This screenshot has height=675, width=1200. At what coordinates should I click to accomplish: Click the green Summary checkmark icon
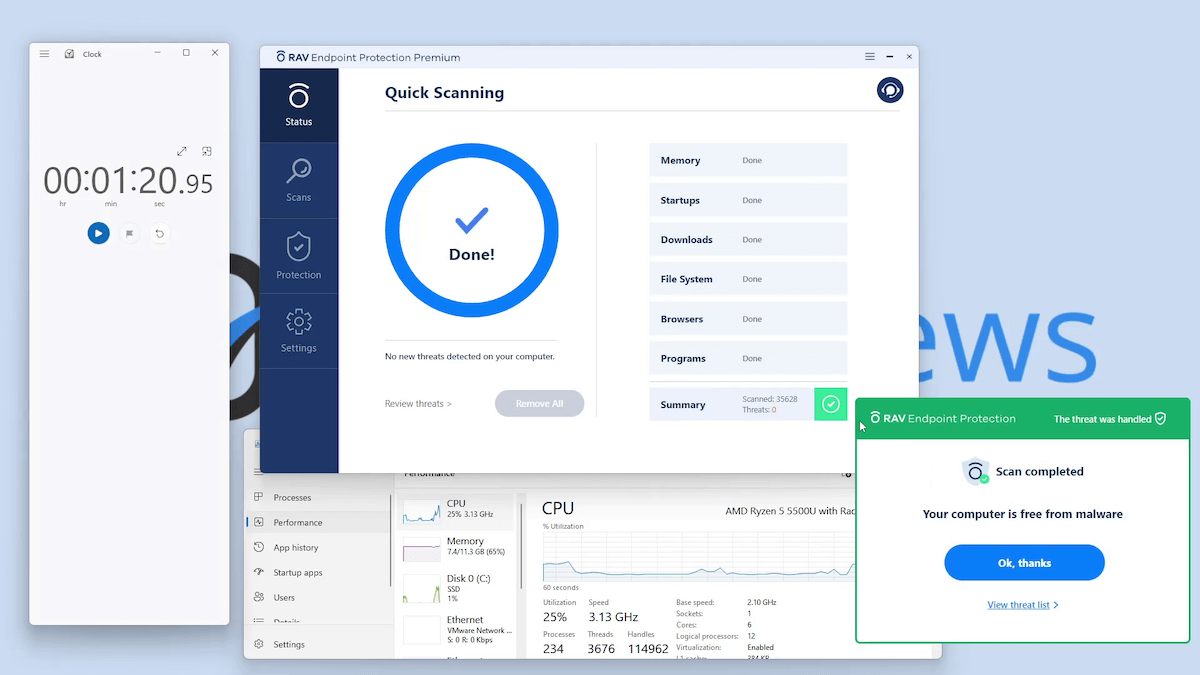[x=830, y=404]
